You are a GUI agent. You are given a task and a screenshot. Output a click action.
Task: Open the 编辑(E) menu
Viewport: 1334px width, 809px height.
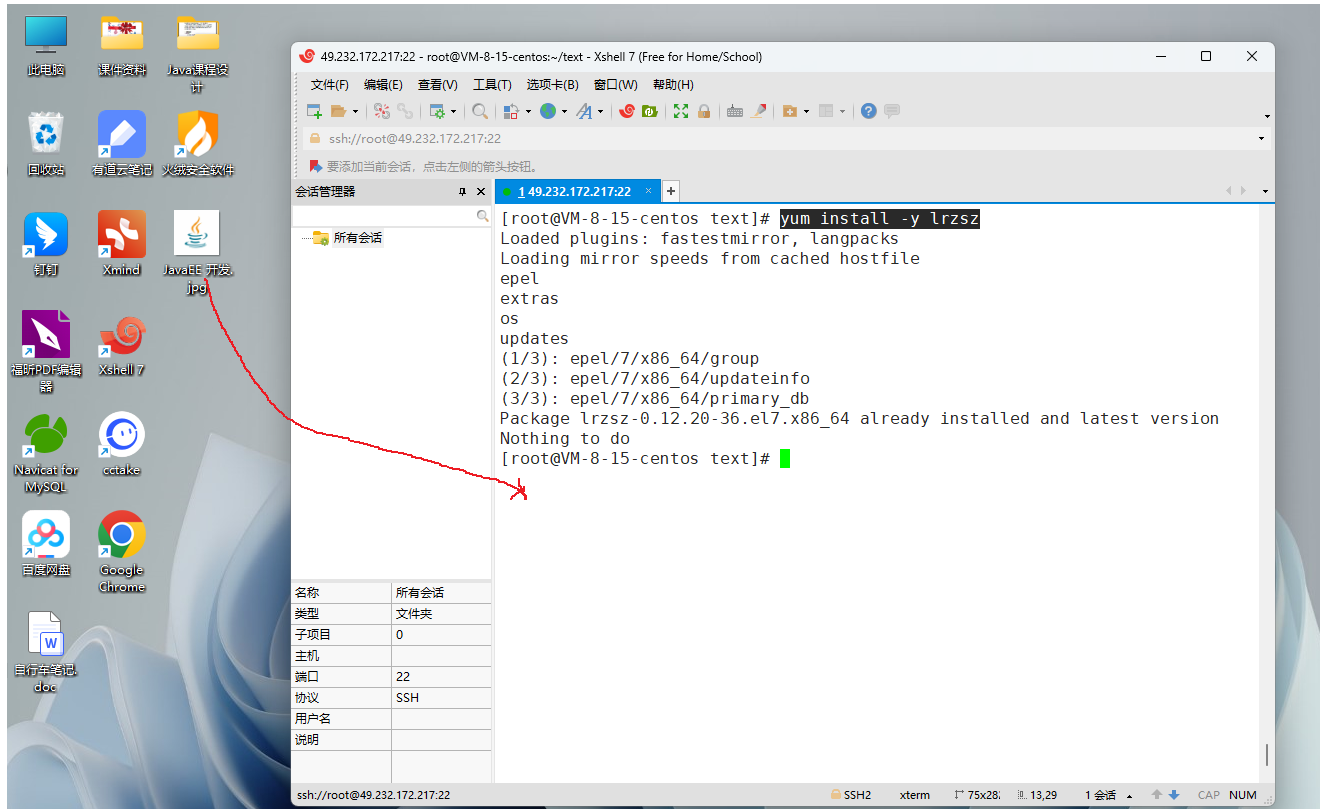[383, 85]
